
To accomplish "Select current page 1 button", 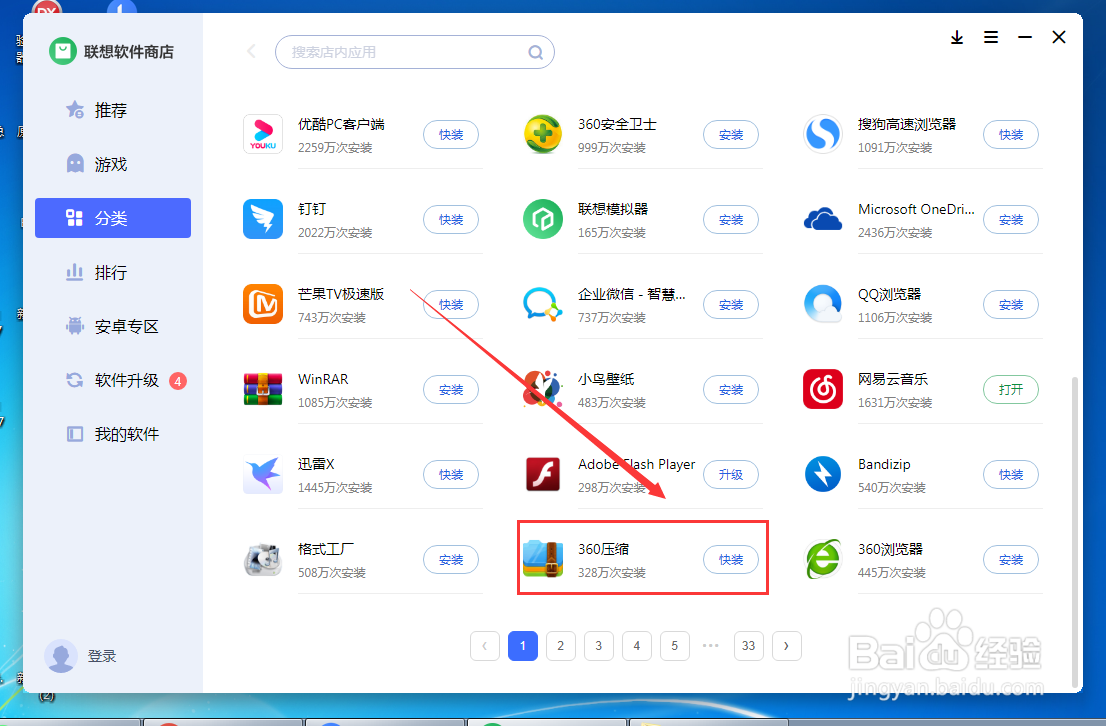I will coord(523,646).
